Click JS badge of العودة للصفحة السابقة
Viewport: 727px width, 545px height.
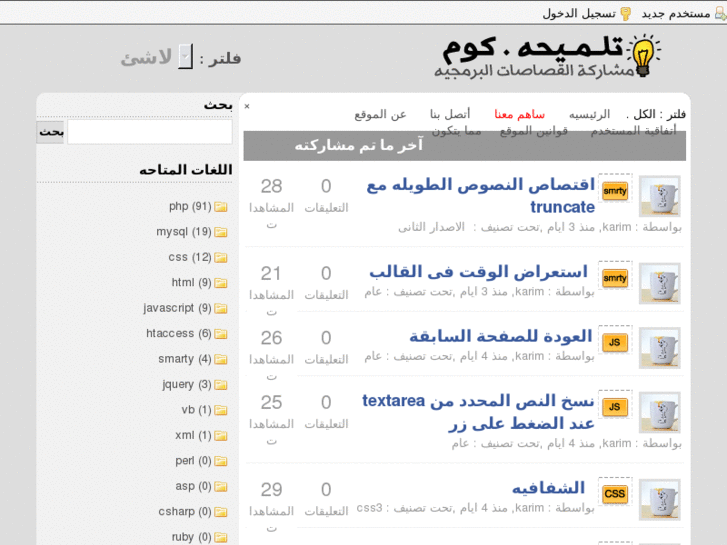[x=615, y=343]
